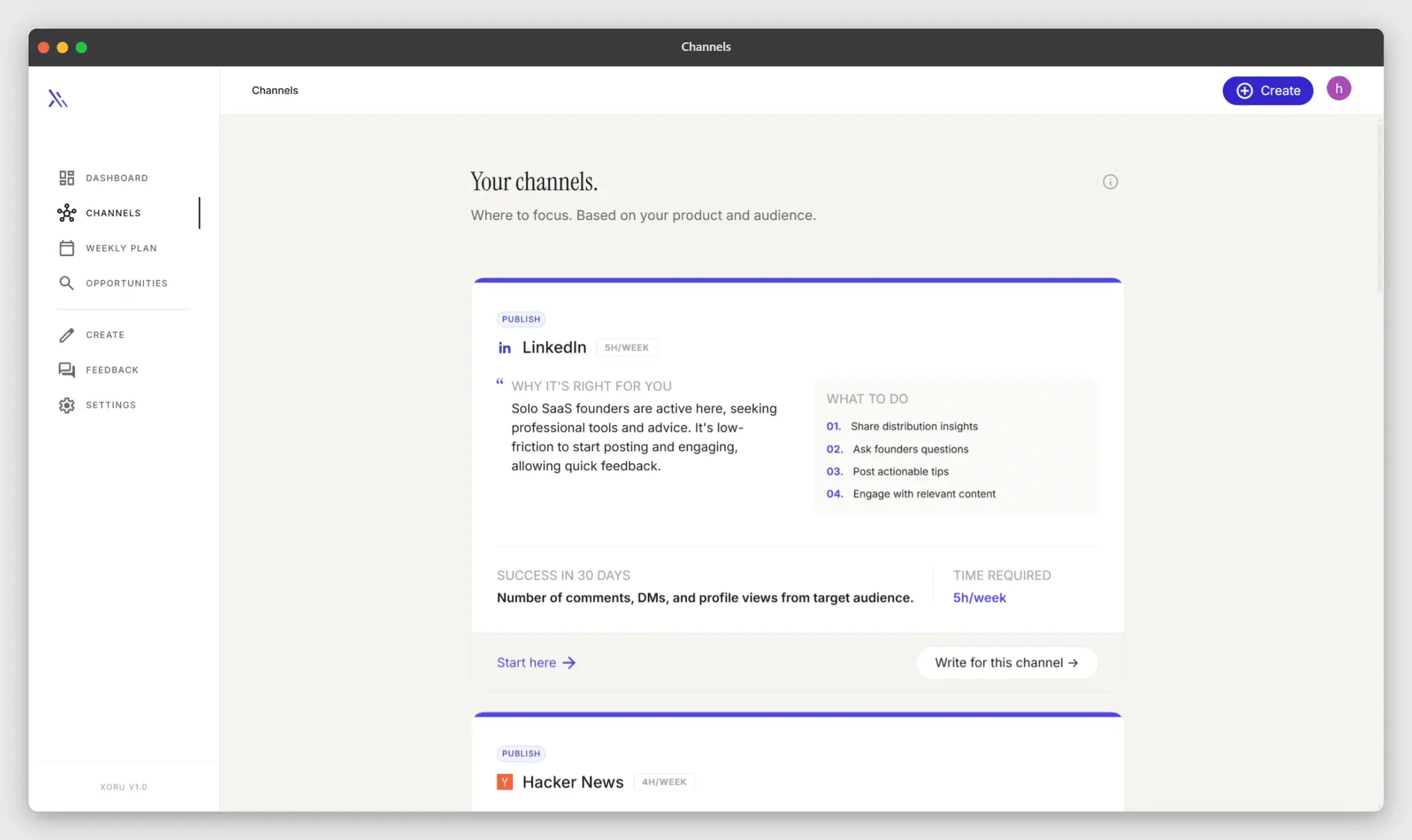Viewport: 1412px width, 840px height.
Task: Open the Feedback sidebar label
Action: point(112,370)
